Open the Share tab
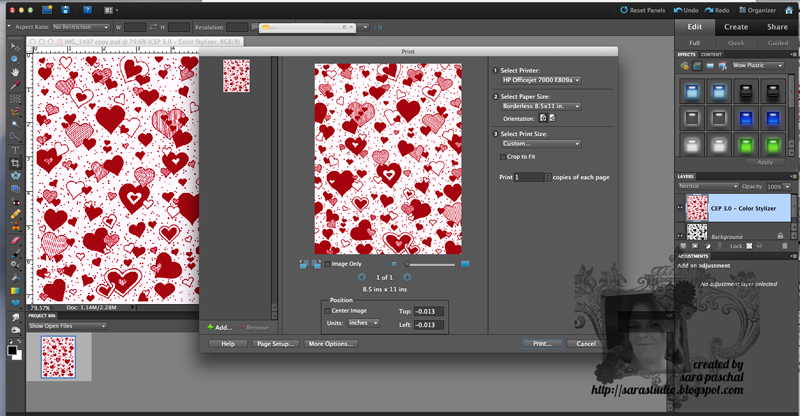The image size is (800, 416). [777, 27]
